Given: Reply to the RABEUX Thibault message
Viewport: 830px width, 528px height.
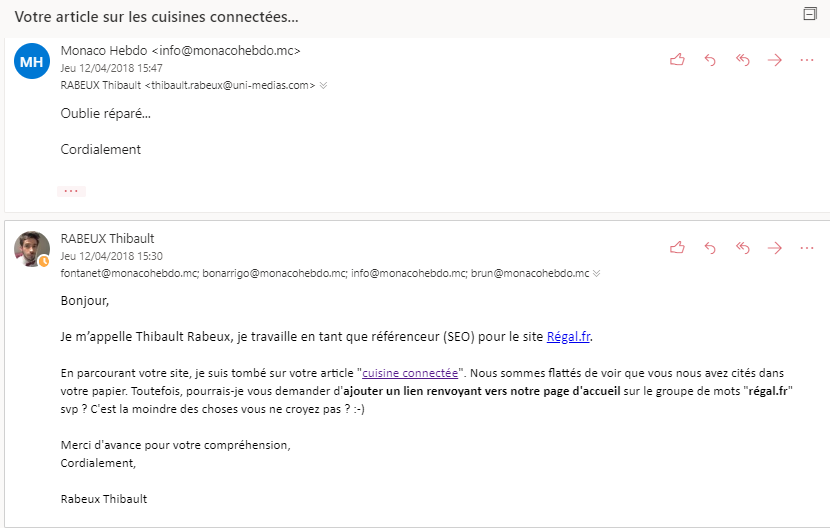Looking at the screenshot, I should pos(710,247).
